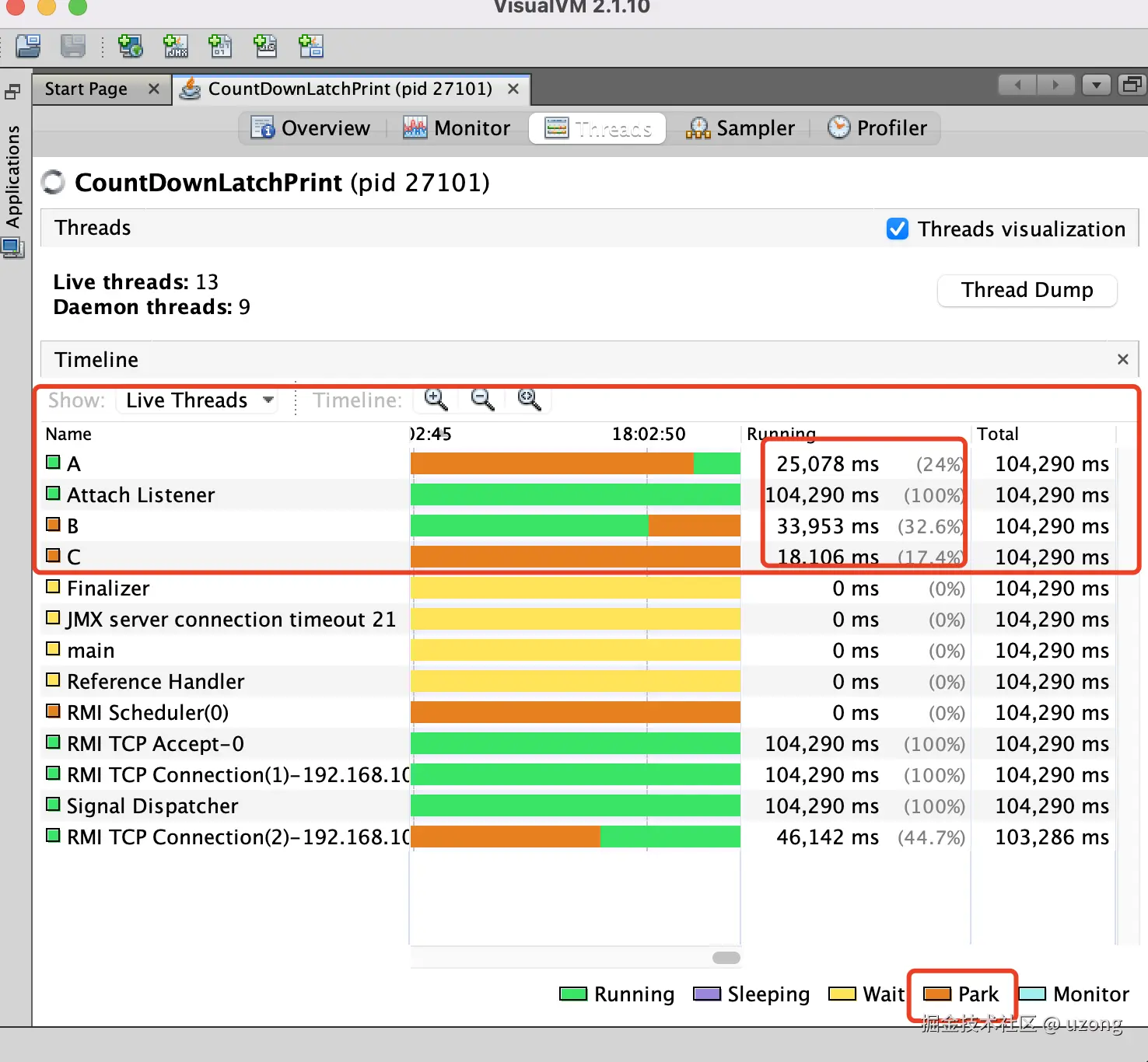Select the Threads tab
Viewport: 1148px width, 1062px height.
pos(597,128)
